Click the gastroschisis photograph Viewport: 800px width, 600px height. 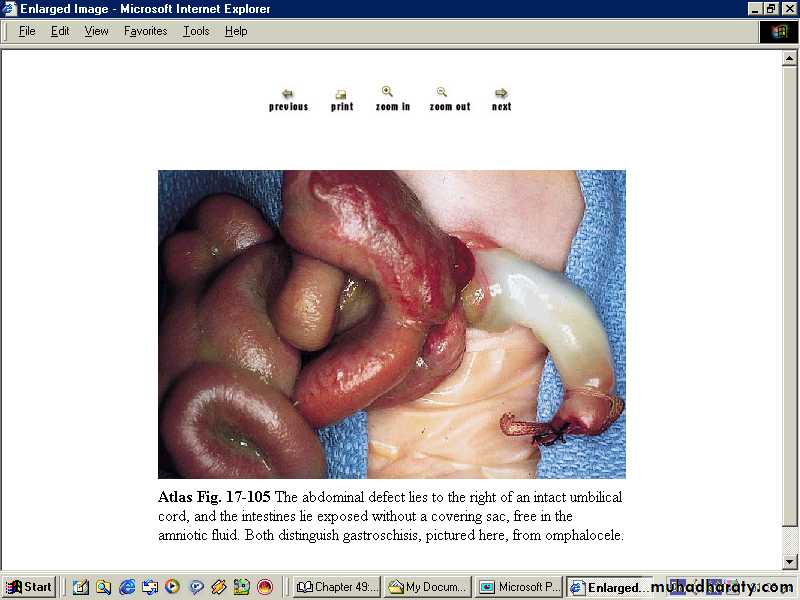coord(391,324)
